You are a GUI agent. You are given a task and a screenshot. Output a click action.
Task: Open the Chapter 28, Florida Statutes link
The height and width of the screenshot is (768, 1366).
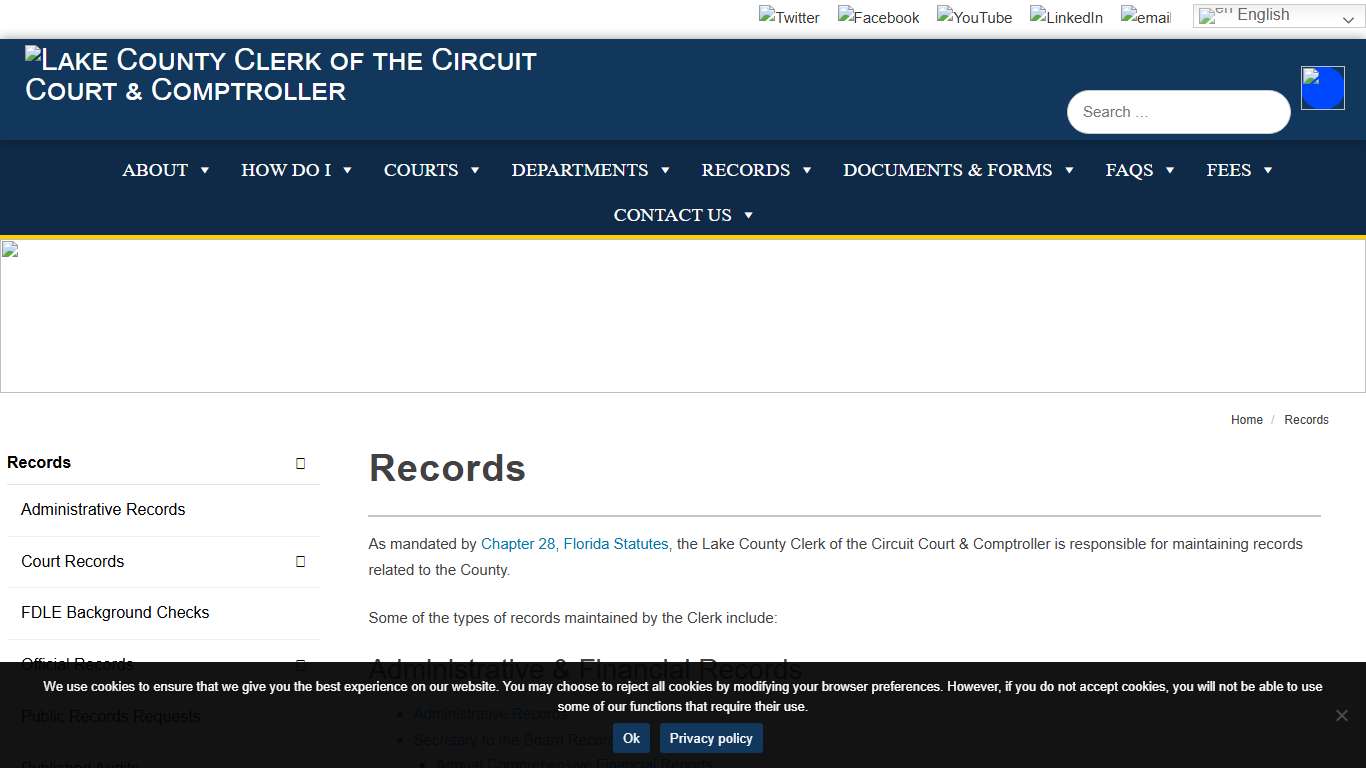click(574, 543)
